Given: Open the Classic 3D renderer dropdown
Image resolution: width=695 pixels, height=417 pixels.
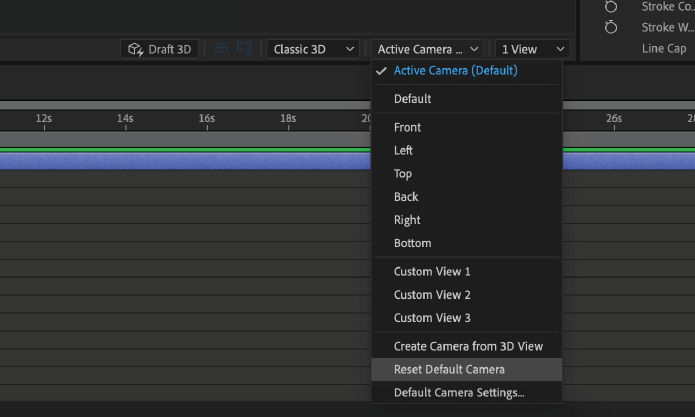Looking at the screenshot, I should (x=313, y=49).
